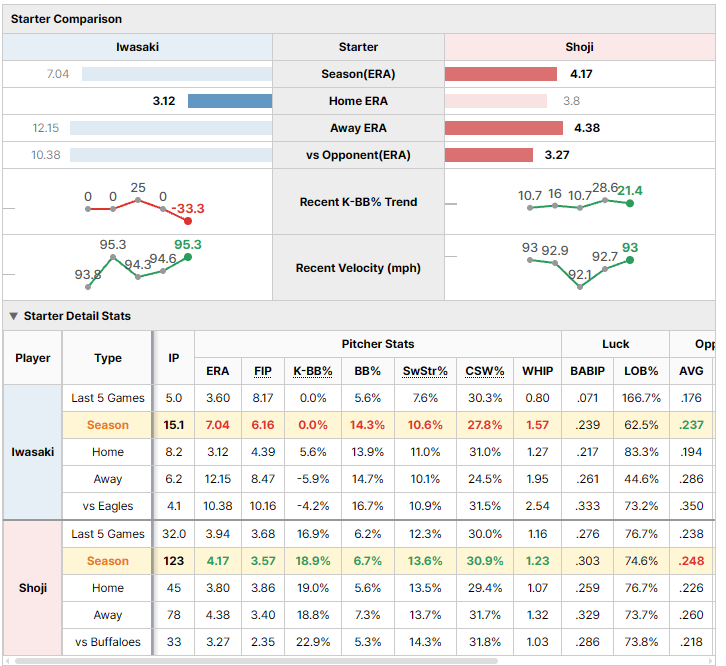The height and width of the screenshot is (666, 726).
Task: Click the Iwasaki player cell in table
Action: [x=32, y=452]
